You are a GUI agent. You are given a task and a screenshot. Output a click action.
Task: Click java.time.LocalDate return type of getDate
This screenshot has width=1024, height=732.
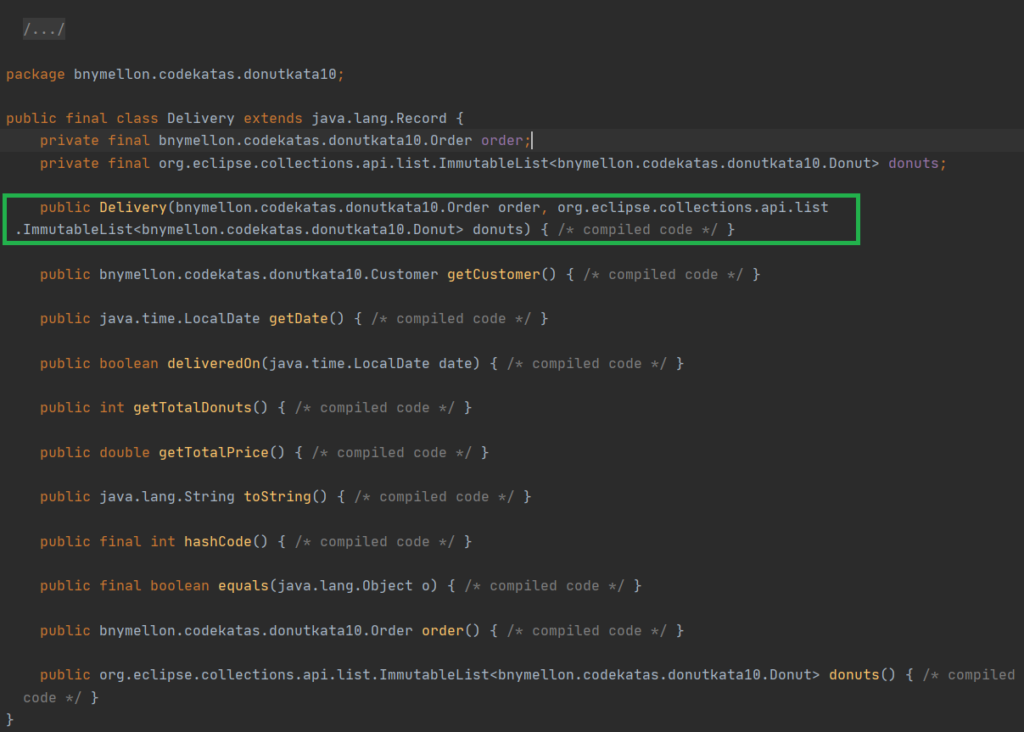tap(180, 319)
